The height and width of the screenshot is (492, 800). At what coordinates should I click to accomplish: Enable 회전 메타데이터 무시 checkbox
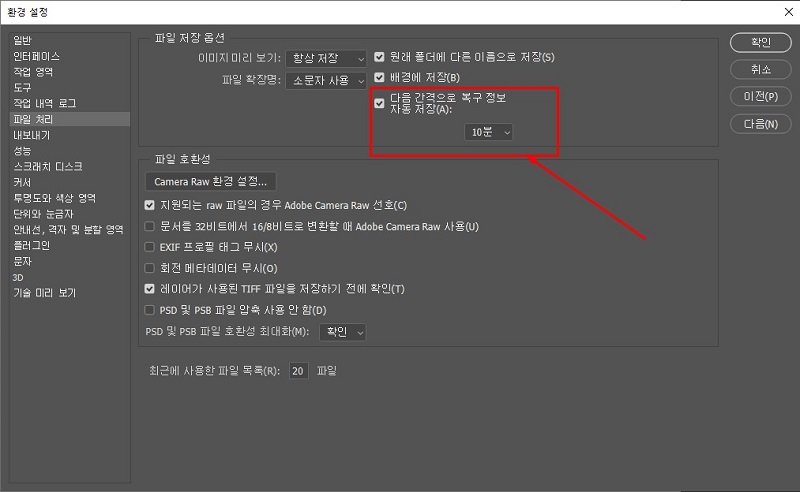(x=149, y=268)
